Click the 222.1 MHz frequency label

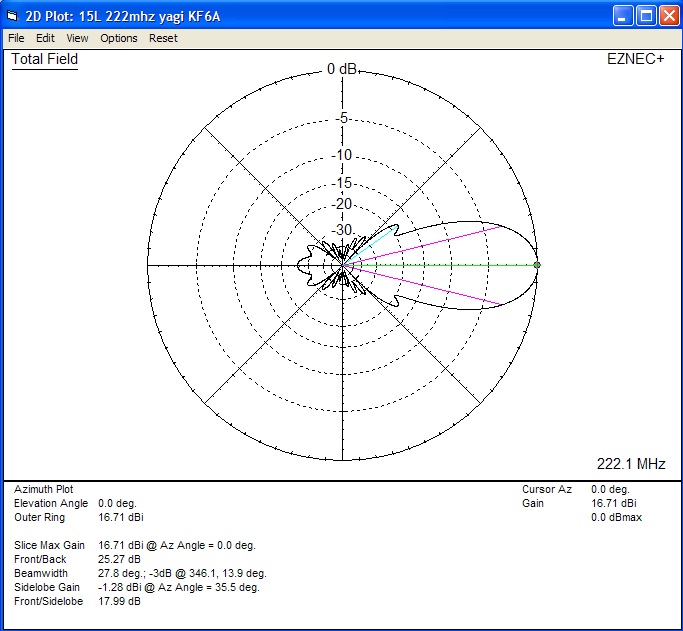631,464
